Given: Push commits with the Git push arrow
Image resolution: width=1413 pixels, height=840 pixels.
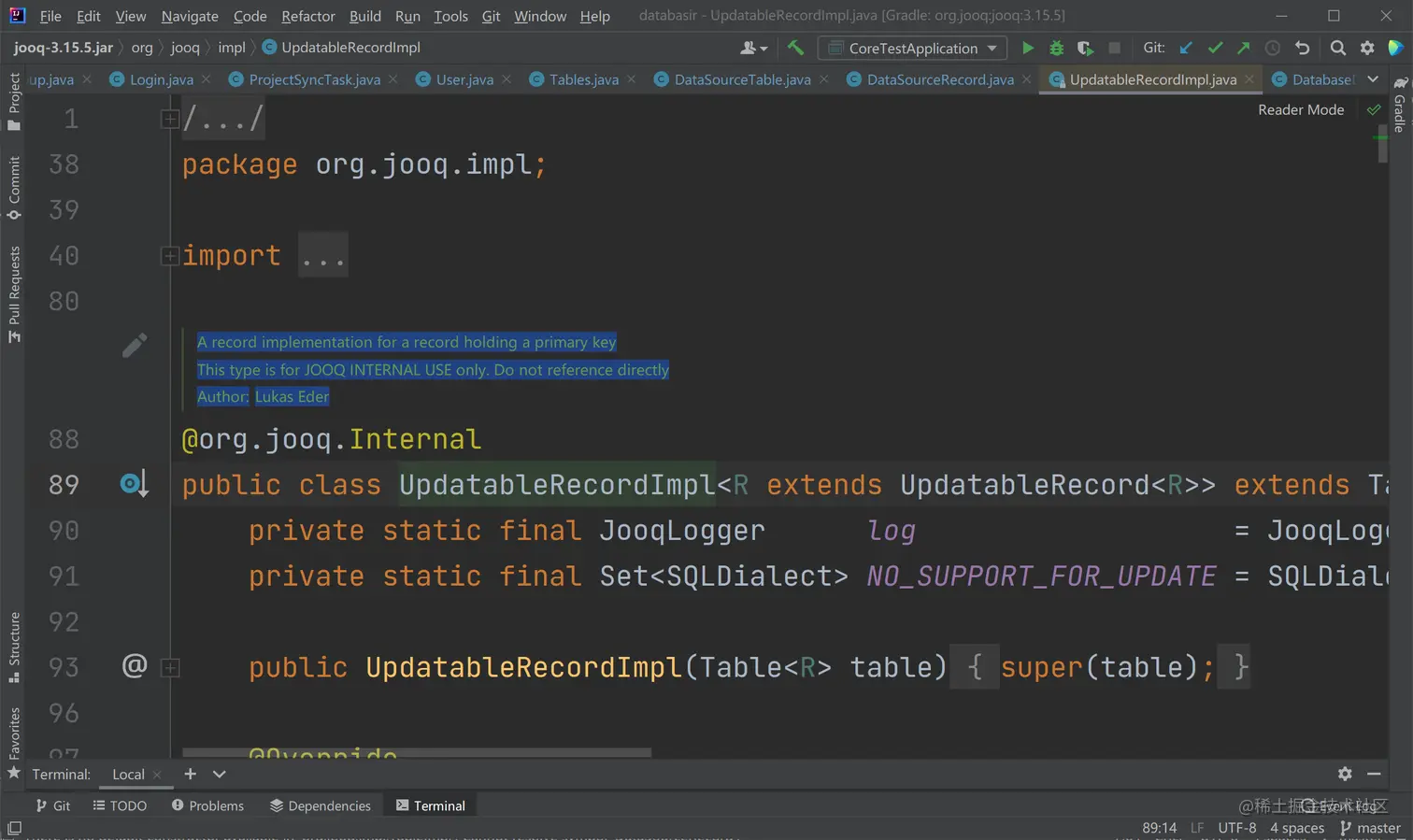Looking at the screenshot, I should pyautogui.click(x=1244, y=48).
